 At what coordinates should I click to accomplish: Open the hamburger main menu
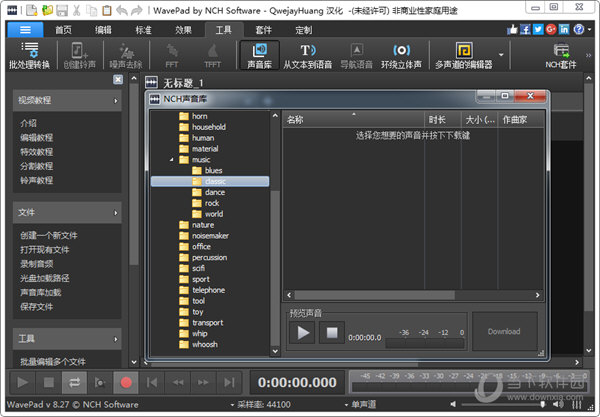click(25, 29)
